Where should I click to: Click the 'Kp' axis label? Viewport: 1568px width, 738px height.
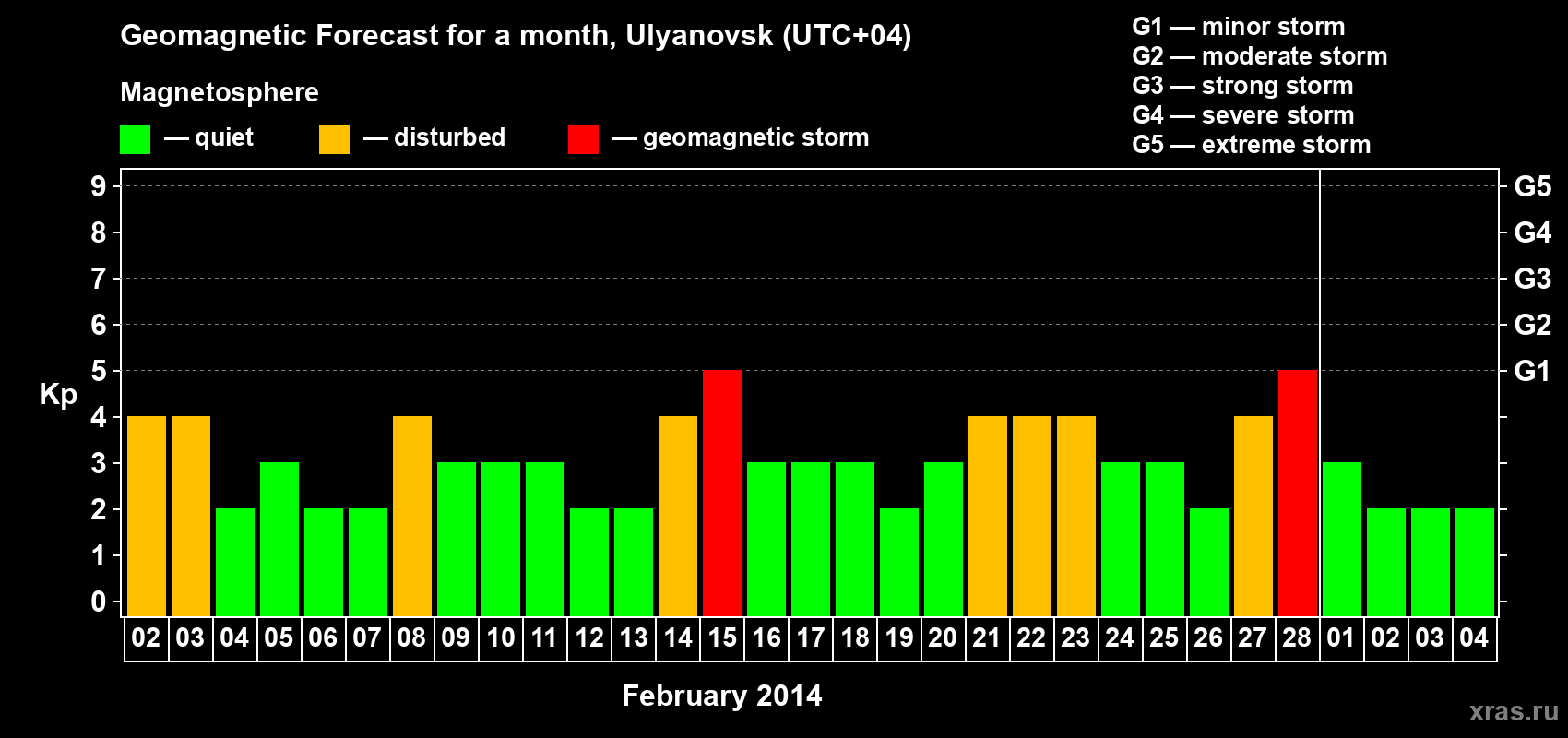[x=58, y=395]
